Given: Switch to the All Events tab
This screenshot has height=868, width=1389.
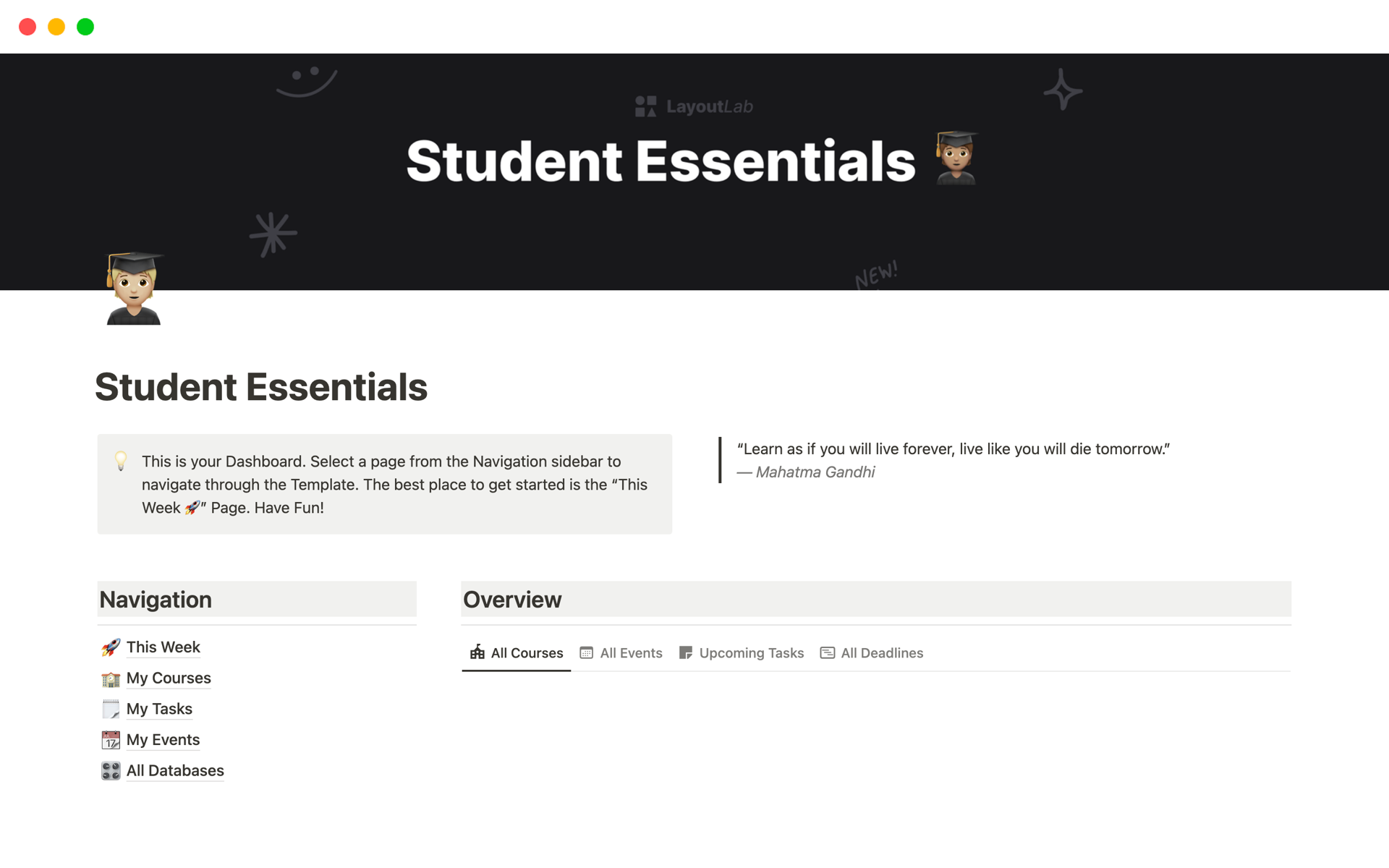Looking at the screenshot, I should click(x=621, y=653).
